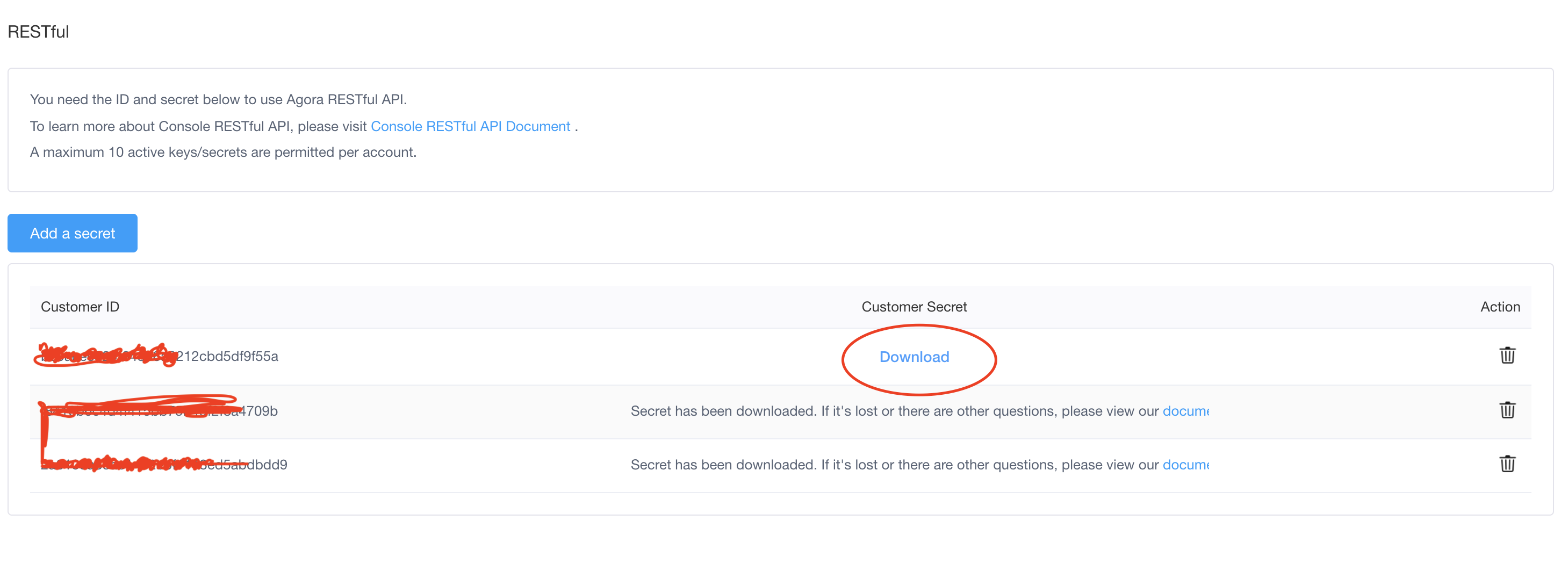Open document link in the dbdd9 row
This screenshot has width=1568, height=579.
(1185, 465)
